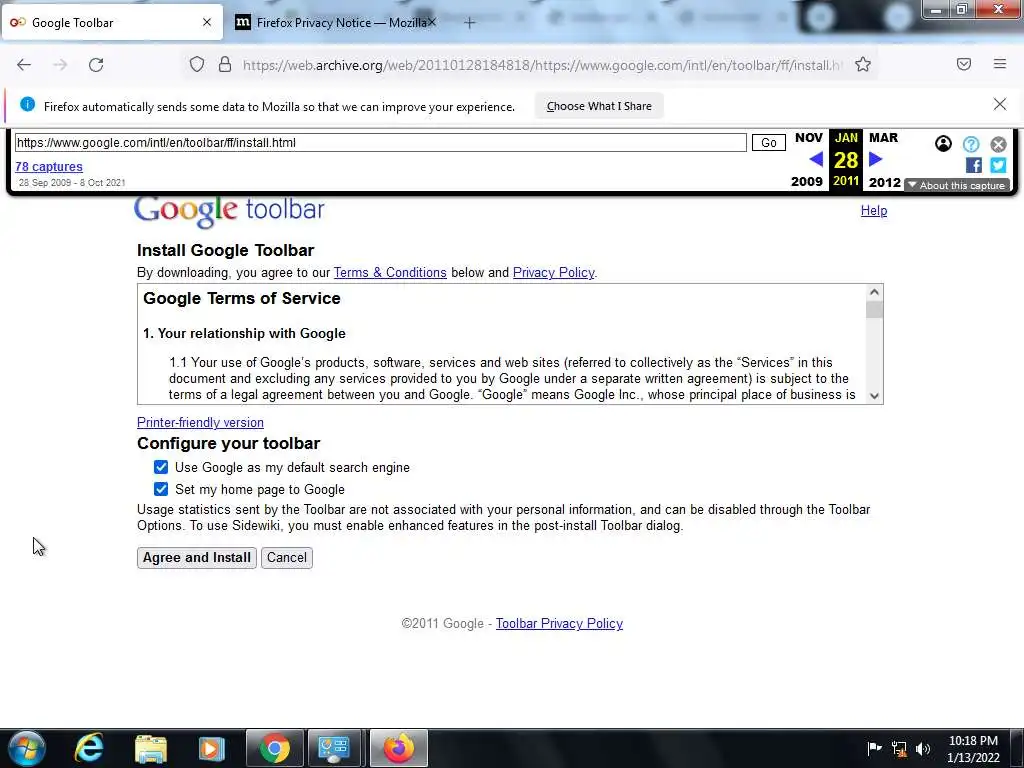The height and width of the screenshot is (768, 1024).
Task: Switch to Firefox Privacy Notice tab
Action: pyautogui.click(x=335, y=22)
